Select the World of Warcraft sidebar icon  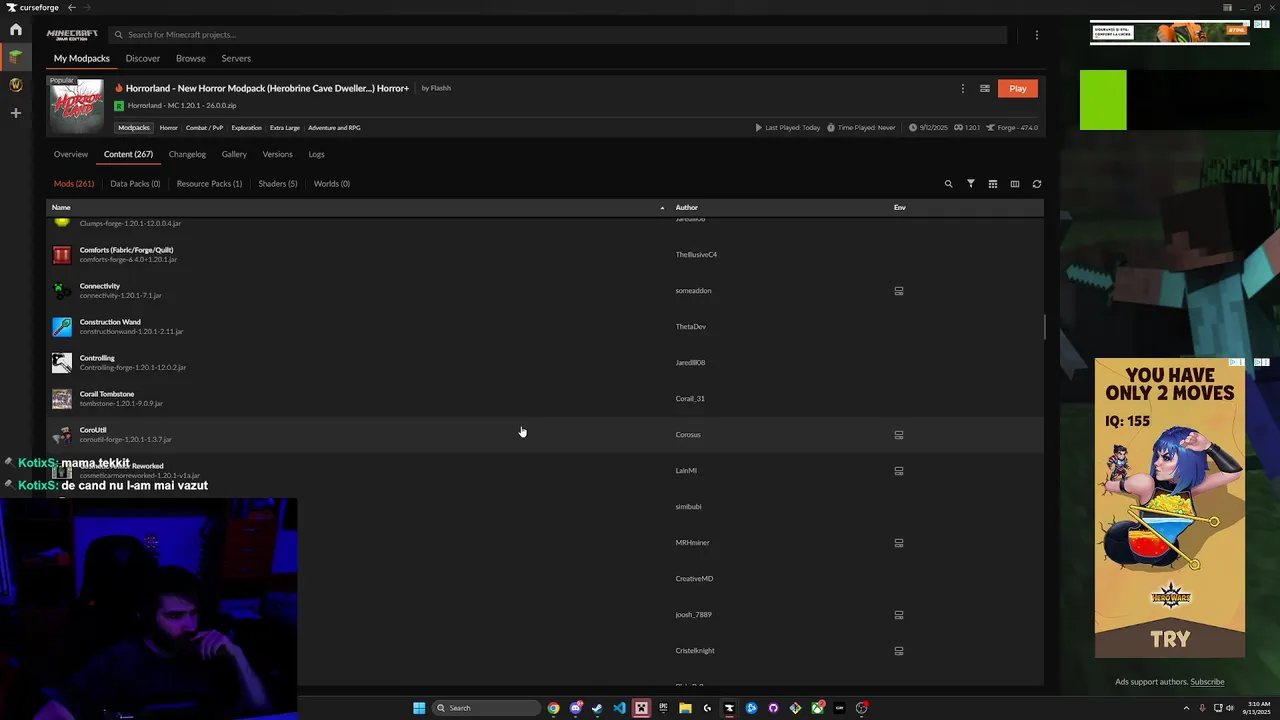click(16, 85)
